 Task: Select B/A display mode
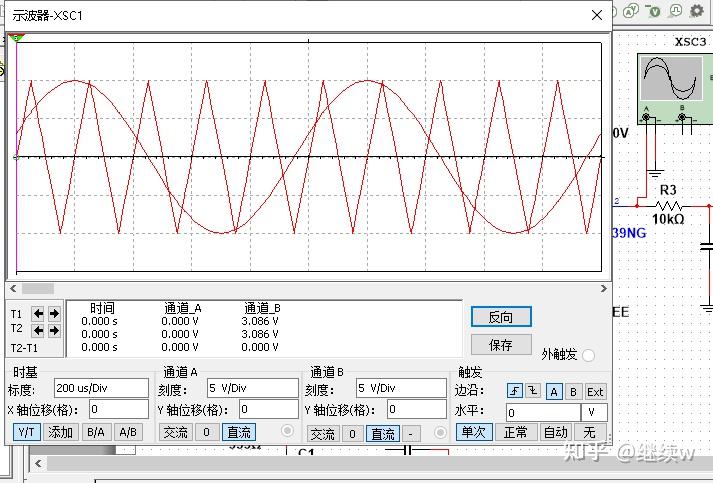(96, 432)
